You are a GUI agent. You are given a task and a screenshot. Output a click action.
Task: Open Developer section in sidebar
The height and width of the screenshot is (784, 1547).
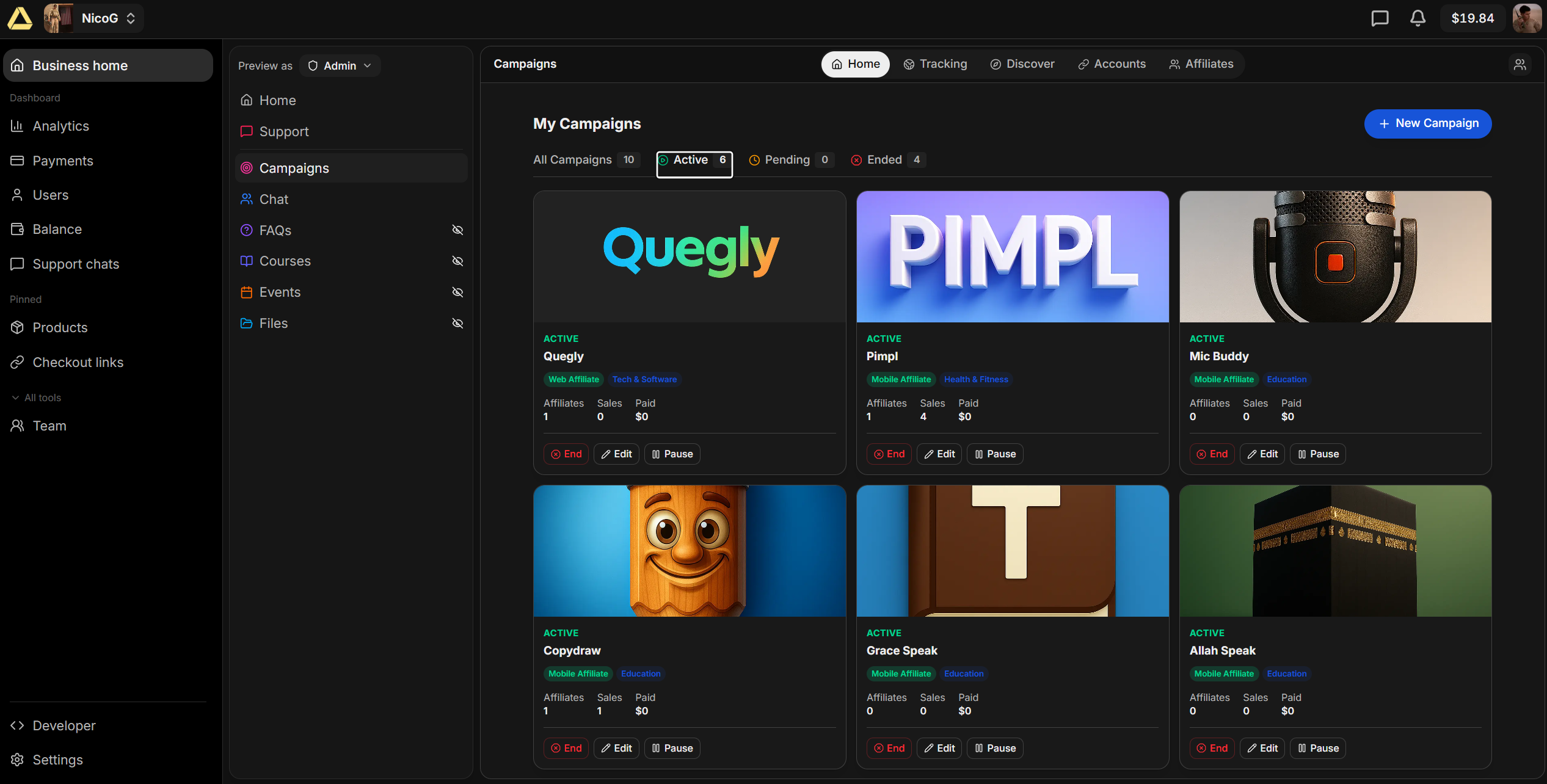(x=64, y=725)
